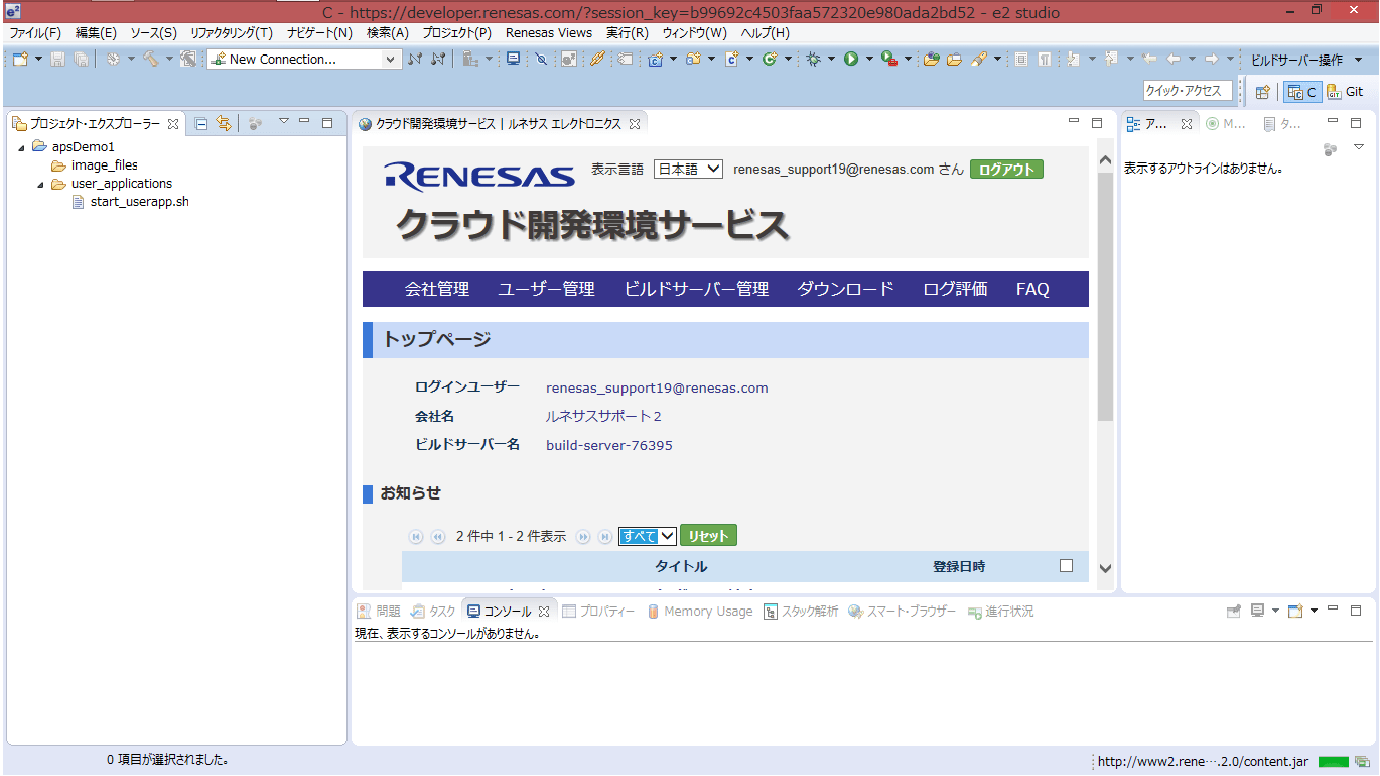Image resolution: width=1380 pixels, height=776 pixels.
Task: Click the Search flashlight icon
Action: click(x=979, y=59)
